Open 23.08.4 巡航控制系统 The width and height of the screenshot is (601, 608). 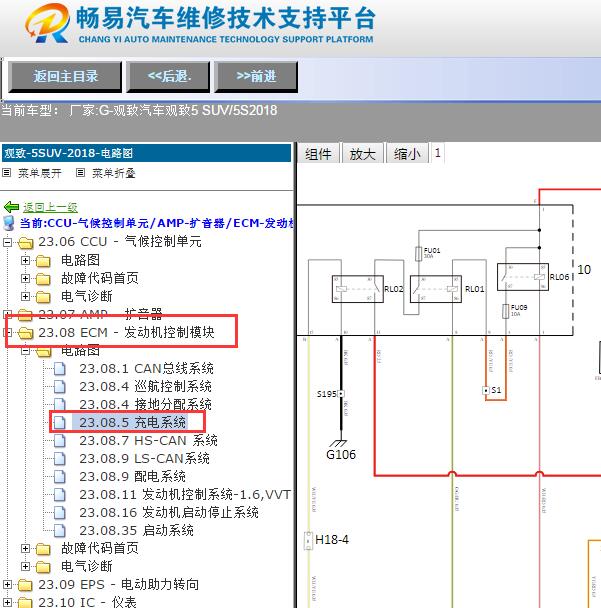[x=145, y=386]
